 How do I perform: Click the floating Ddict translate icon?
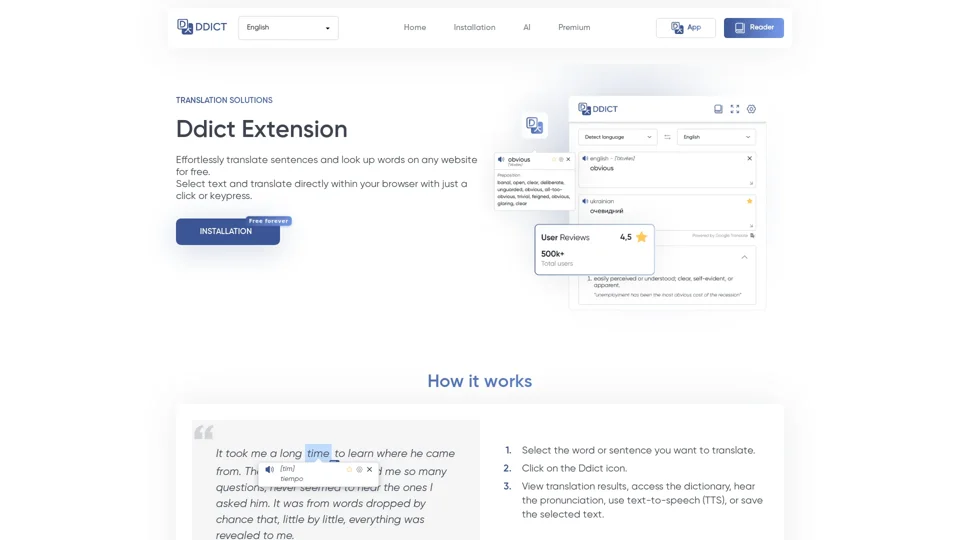coord(534,126)
